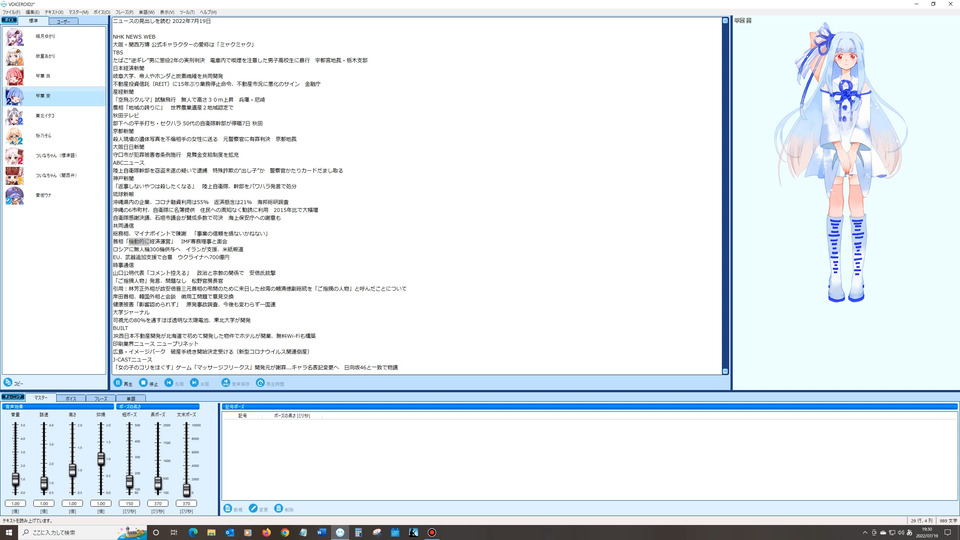Viewport: 960px width, 540px height.
Task: Open Word from the taskbar
Action: [x=321, y=532]
